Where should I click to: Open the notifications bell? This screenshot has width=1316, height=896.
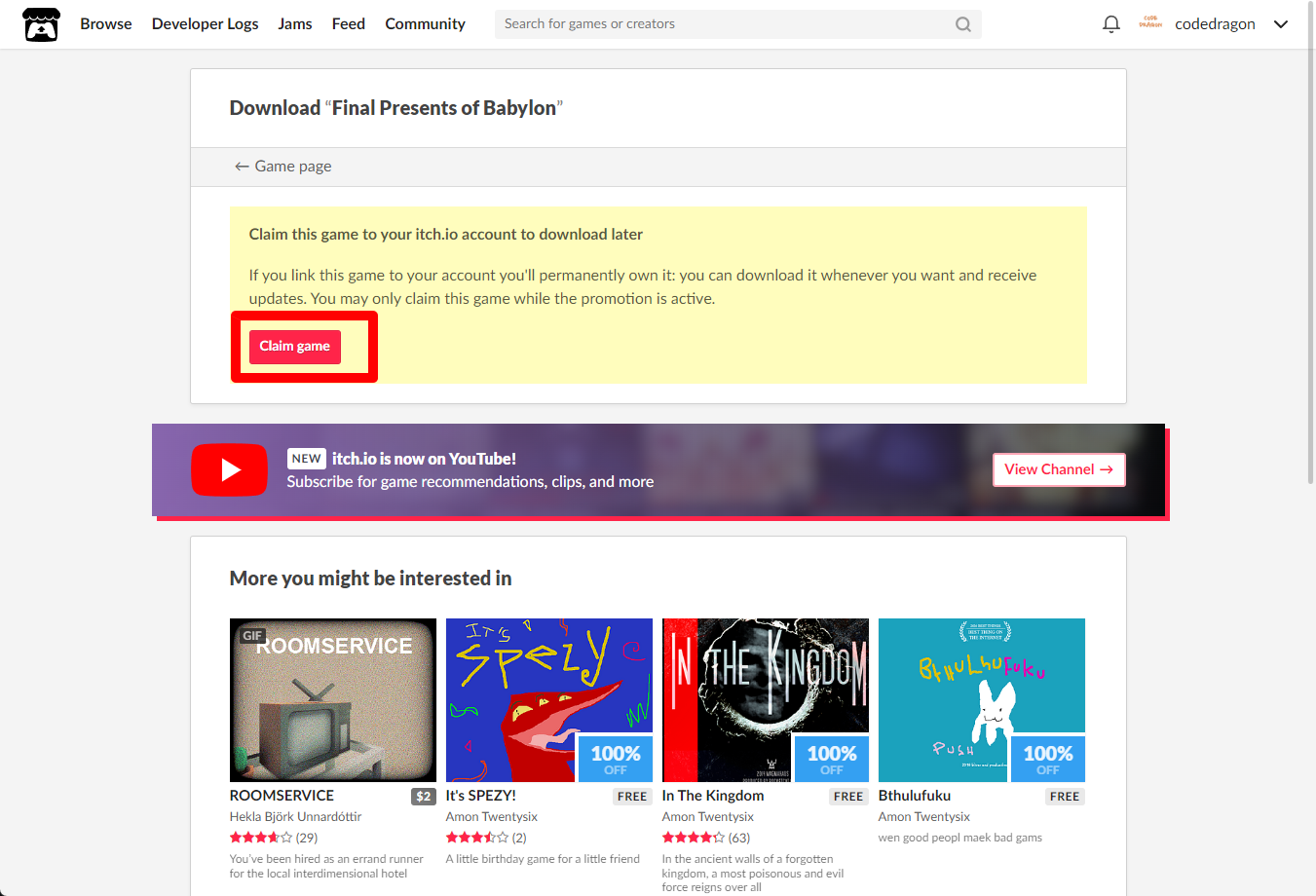(1111, 24)
